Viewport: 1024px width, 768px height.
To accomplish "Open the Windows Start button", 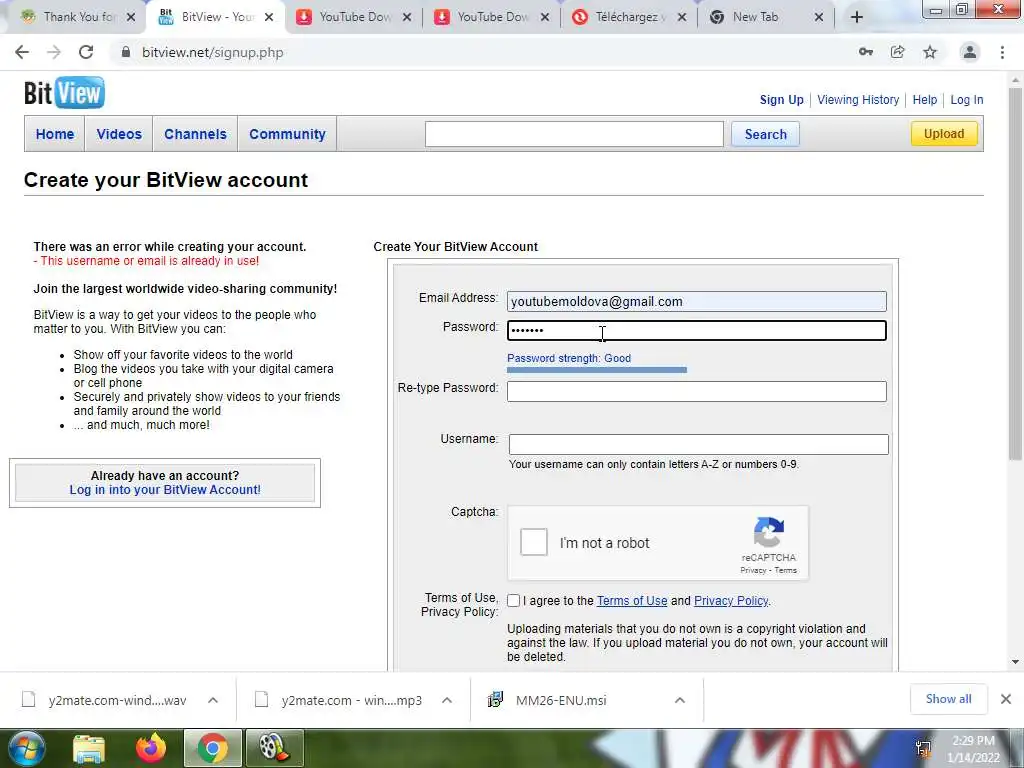I will coord(27,748).
